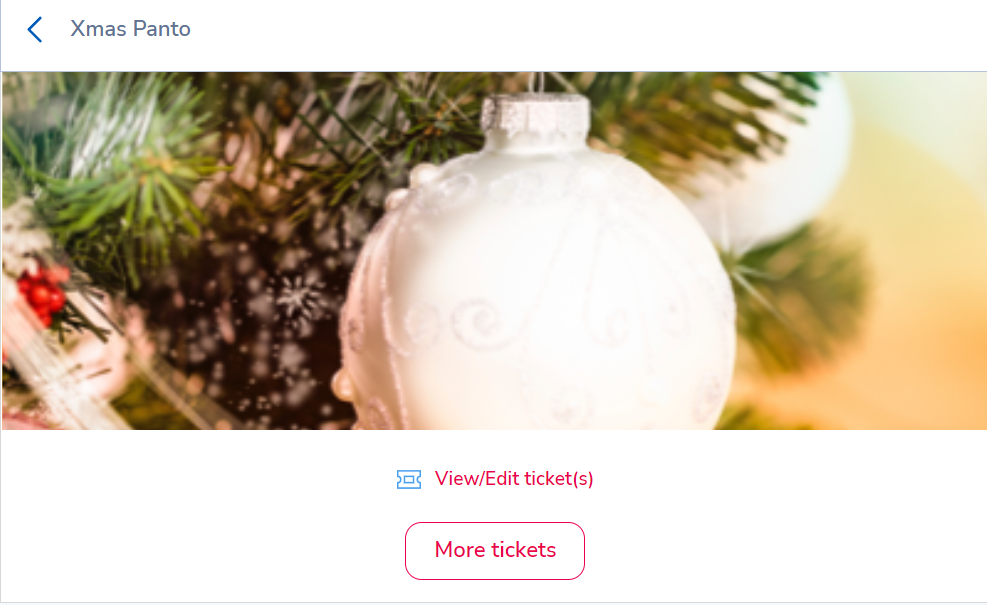Edit tickets via the pink View/Edit text
This screenshot has width=987, height=605.
(514, 479)
